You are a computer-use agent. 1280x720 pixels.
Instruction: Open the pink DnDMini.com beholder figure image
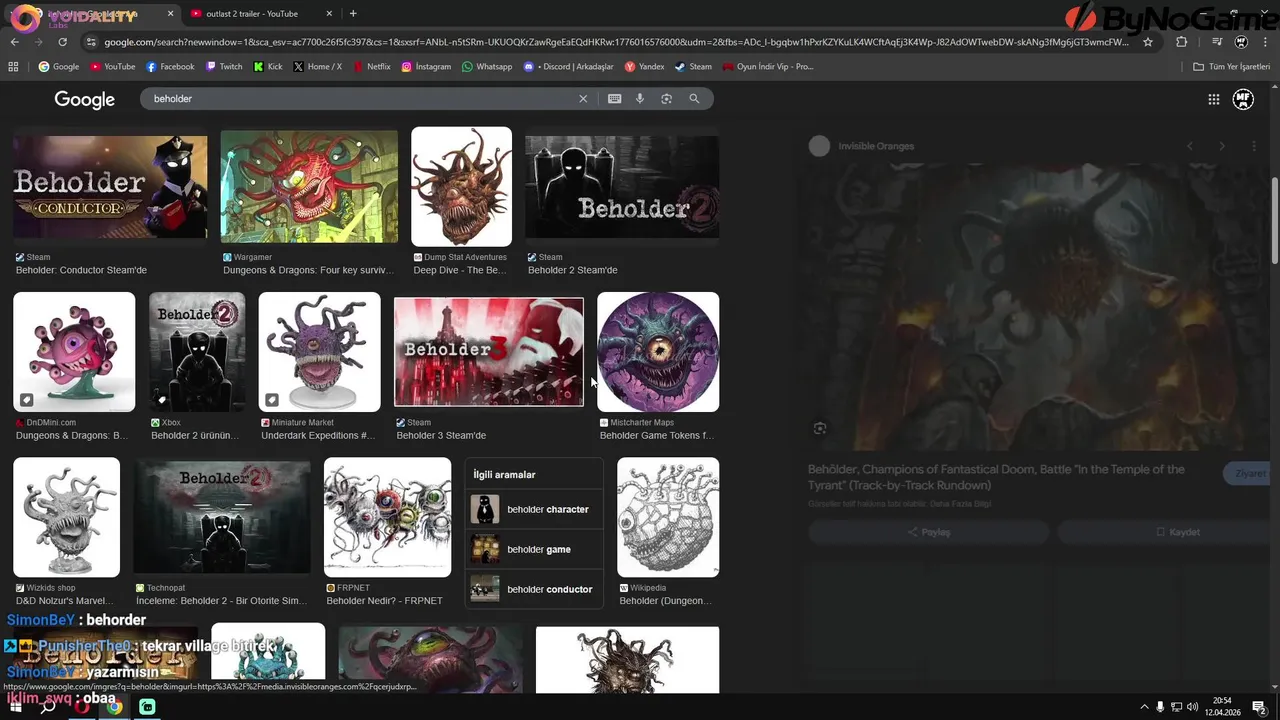coord(74,352)
